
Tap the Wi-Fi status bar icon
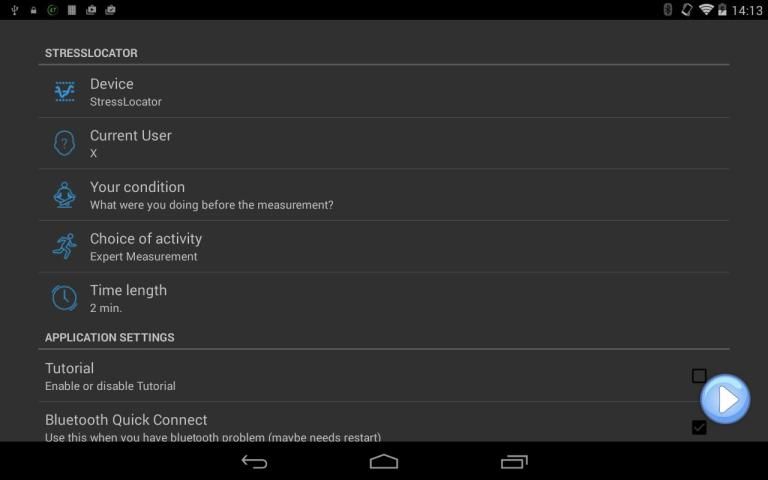706,9
